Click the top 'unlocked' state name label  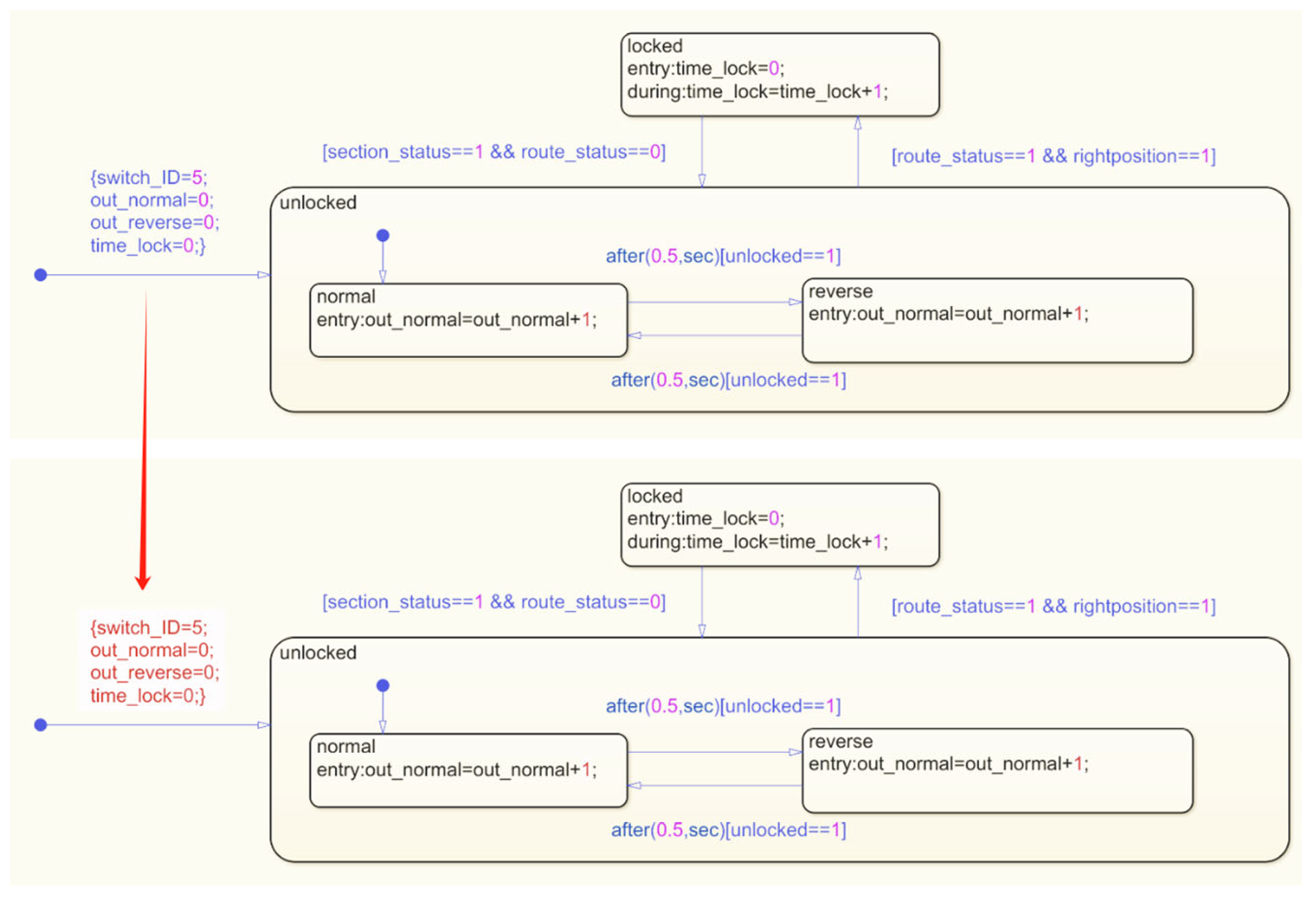pyautogui.click(x=318, y=202)
